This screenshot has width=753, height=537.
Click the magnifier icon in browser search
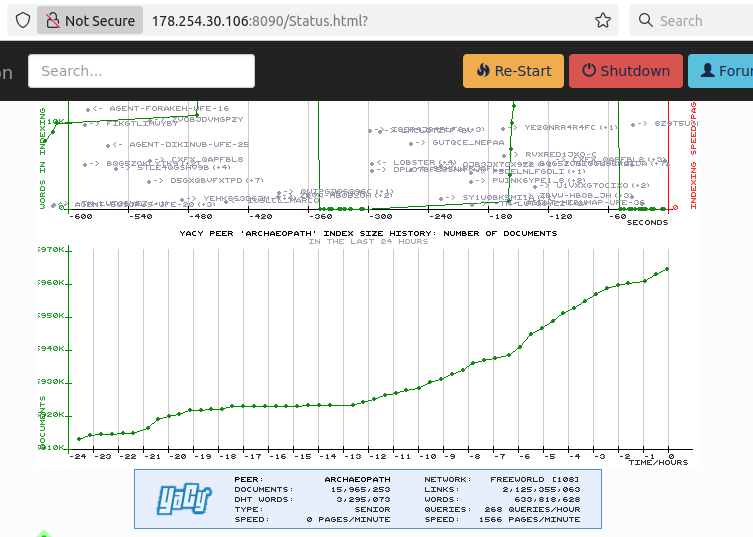(645, 20)
